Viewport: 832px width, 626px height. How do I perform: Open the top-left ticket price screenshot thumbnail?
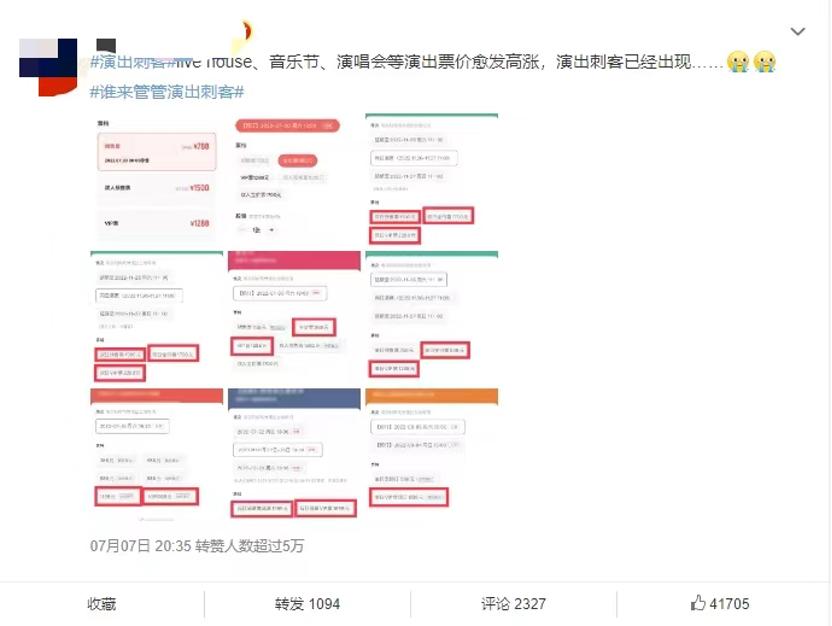click(153, 176)
